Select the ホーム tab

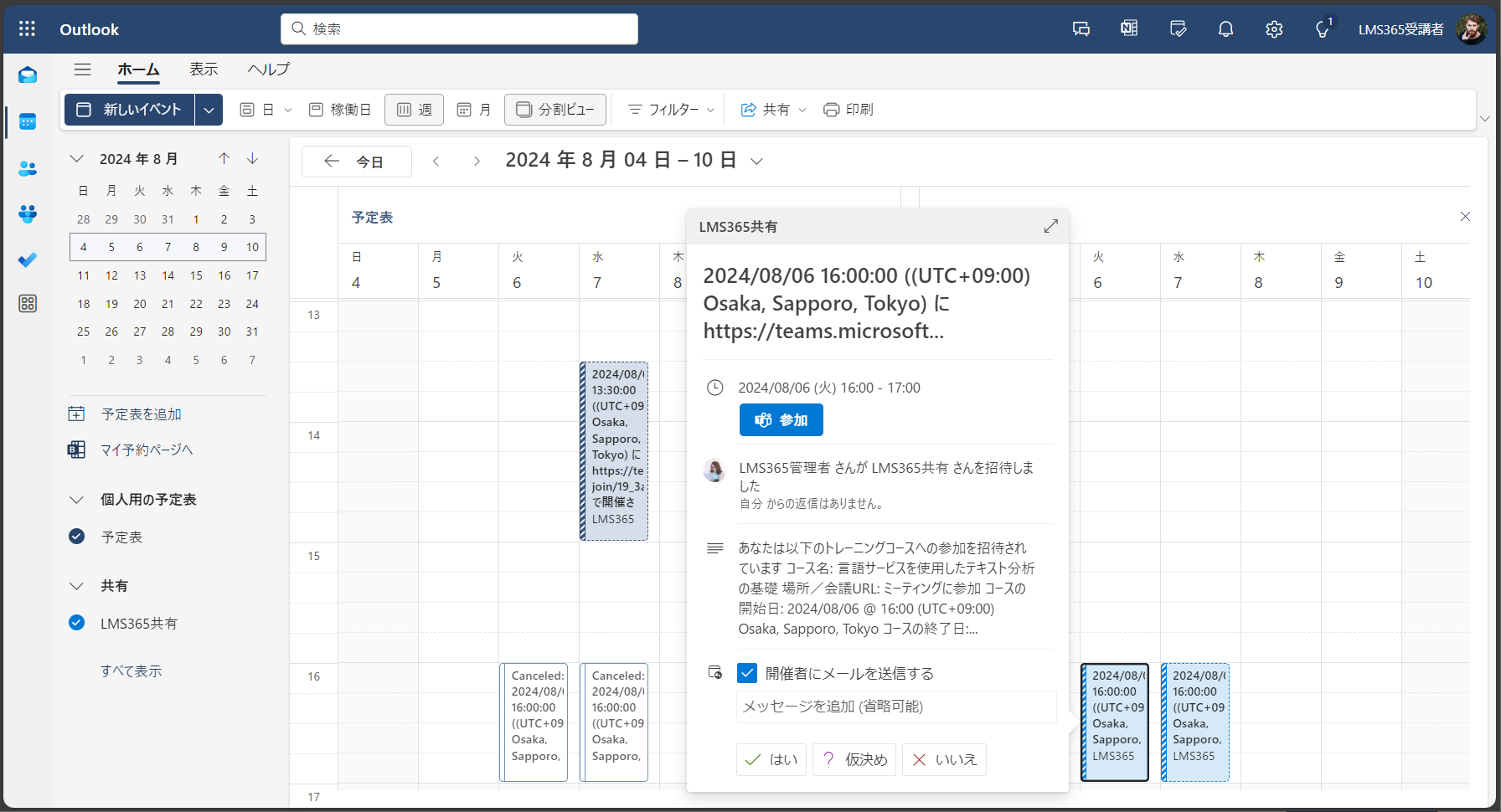point(138,69)
